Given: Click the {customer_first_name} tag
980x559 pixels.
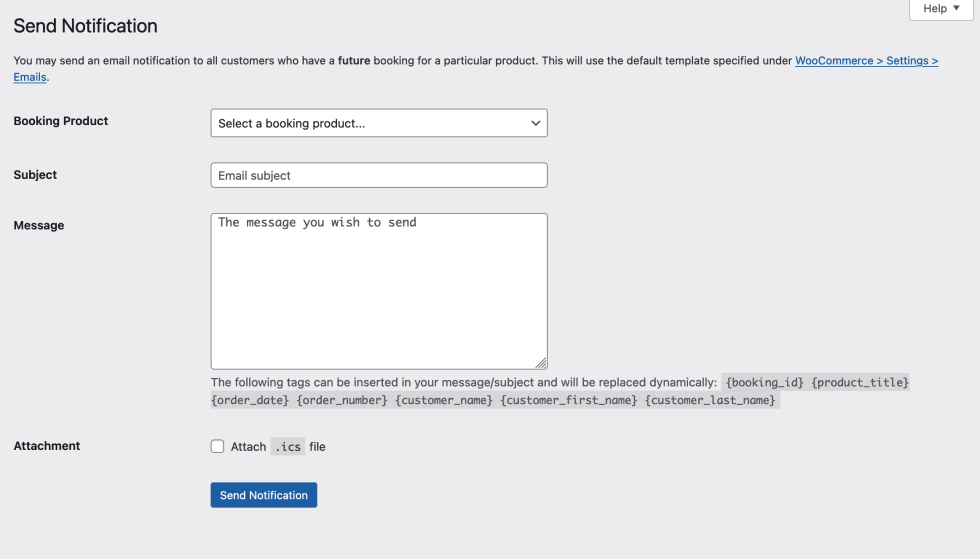Looking at the screenshot, I should coord(568,401).
